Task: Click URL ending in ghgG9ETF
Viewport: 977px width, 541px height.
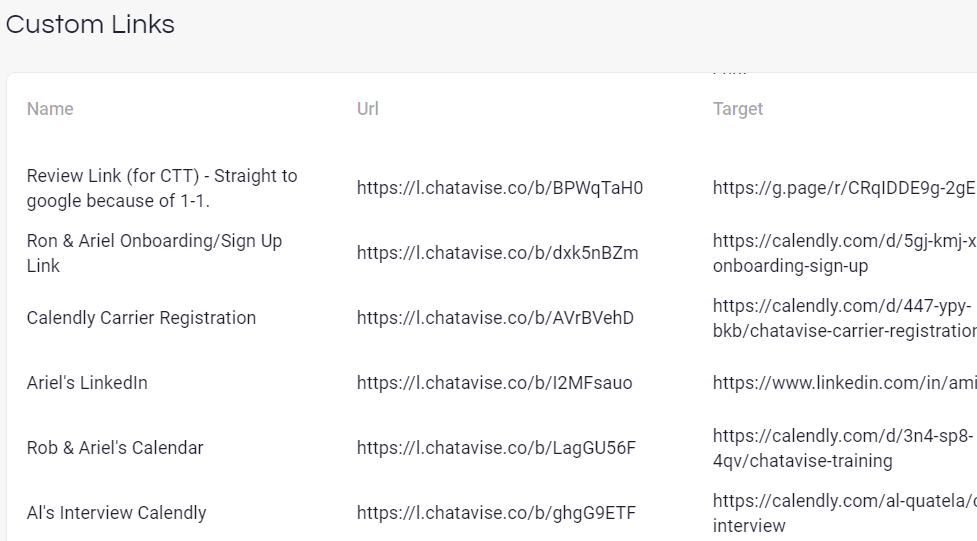Action: pos(497,513)
